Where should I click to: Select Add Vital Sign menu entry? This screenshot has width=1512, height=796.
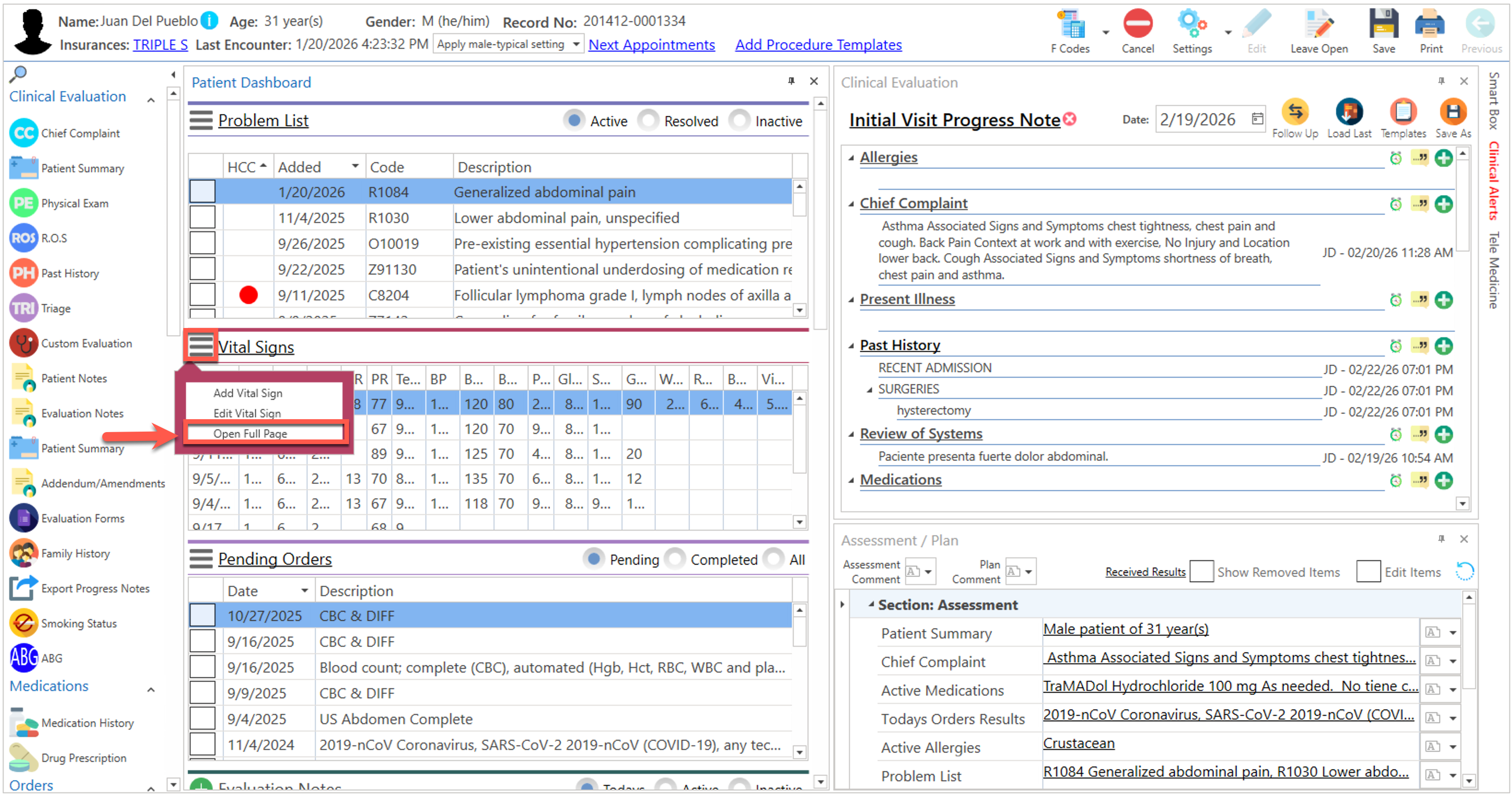pyautogui.click(x=248, y=393)
